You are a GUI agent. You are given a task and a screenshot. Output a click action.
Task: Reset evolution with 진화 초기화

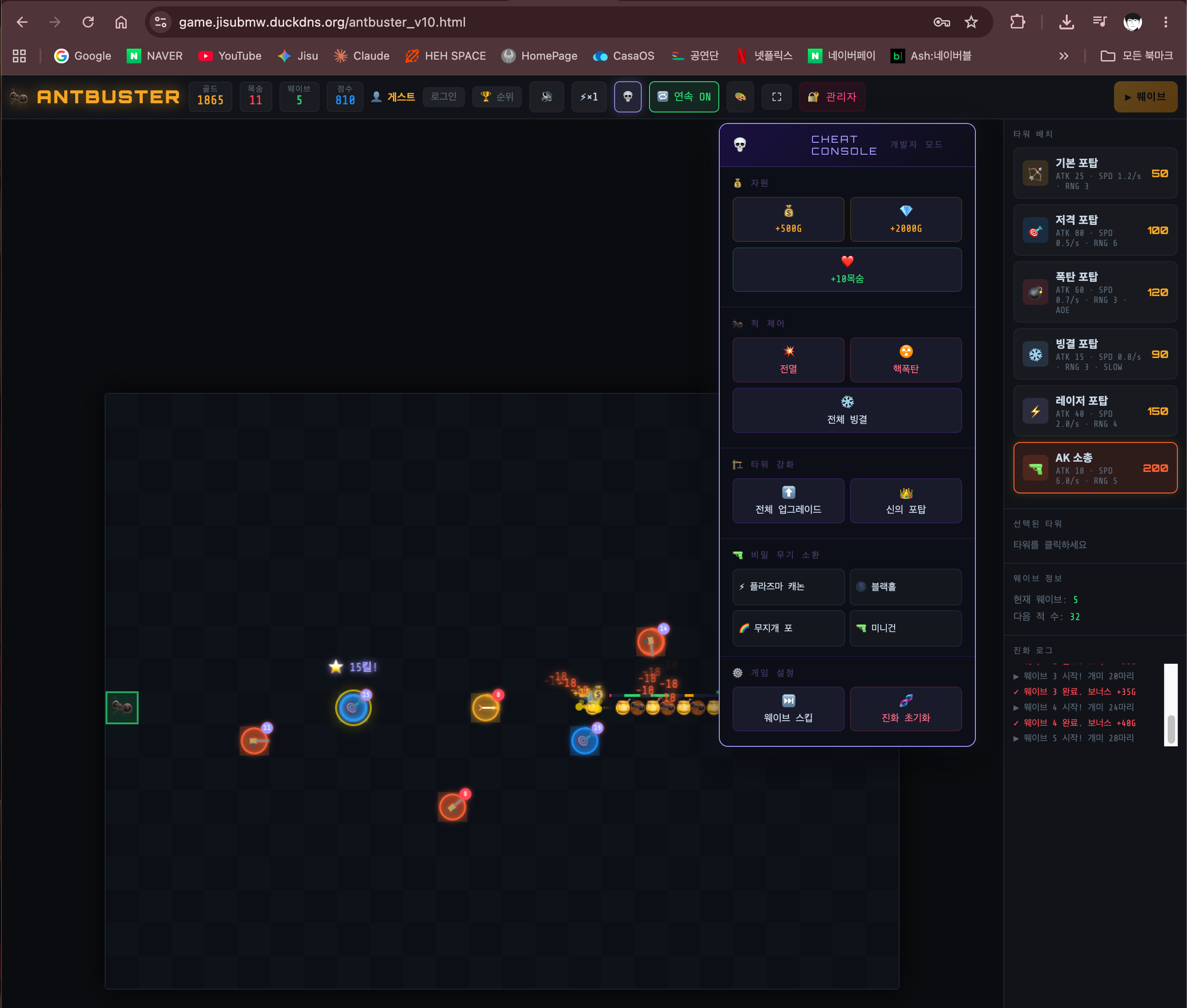pos(906,709)
